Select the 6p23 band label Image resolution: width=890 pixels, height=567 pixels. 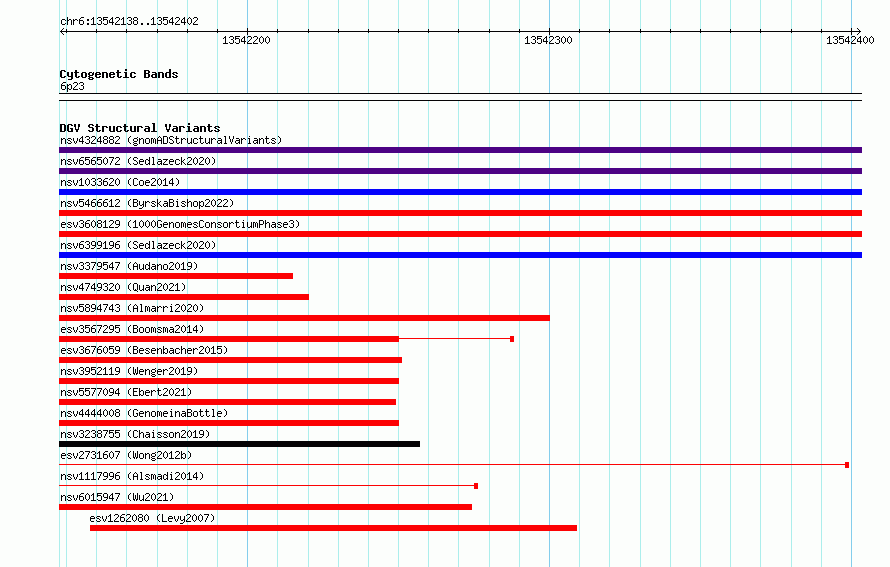[x=72, y=86]
